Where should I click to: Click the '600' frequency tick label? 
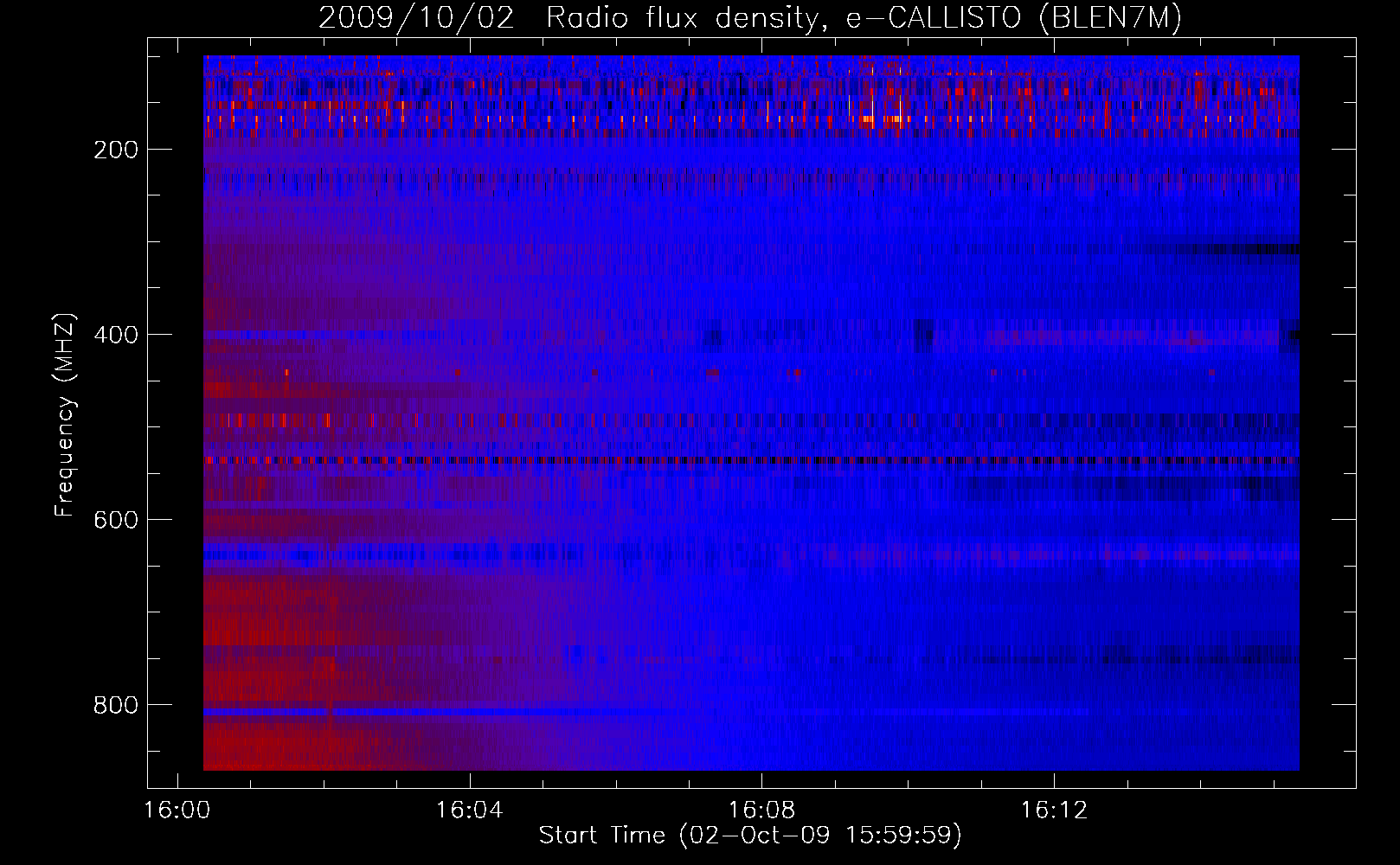[x=116, y=520]
